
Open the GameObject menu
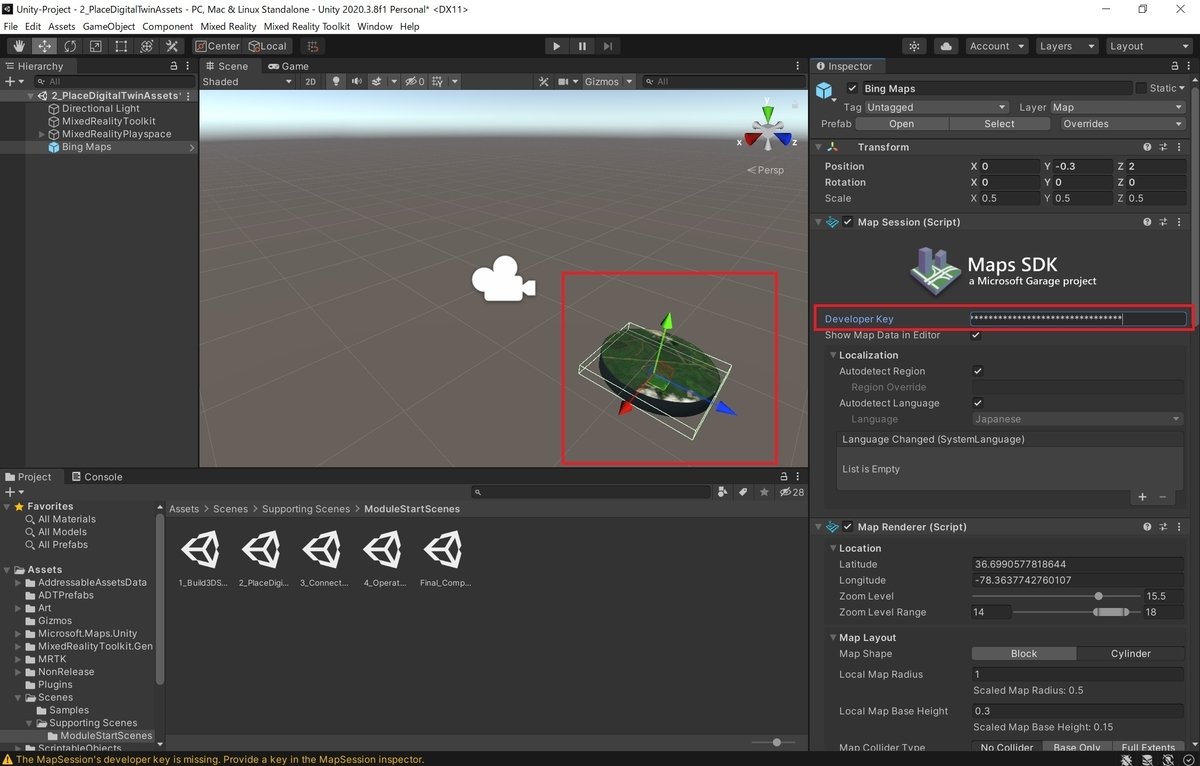click(108, 26)
